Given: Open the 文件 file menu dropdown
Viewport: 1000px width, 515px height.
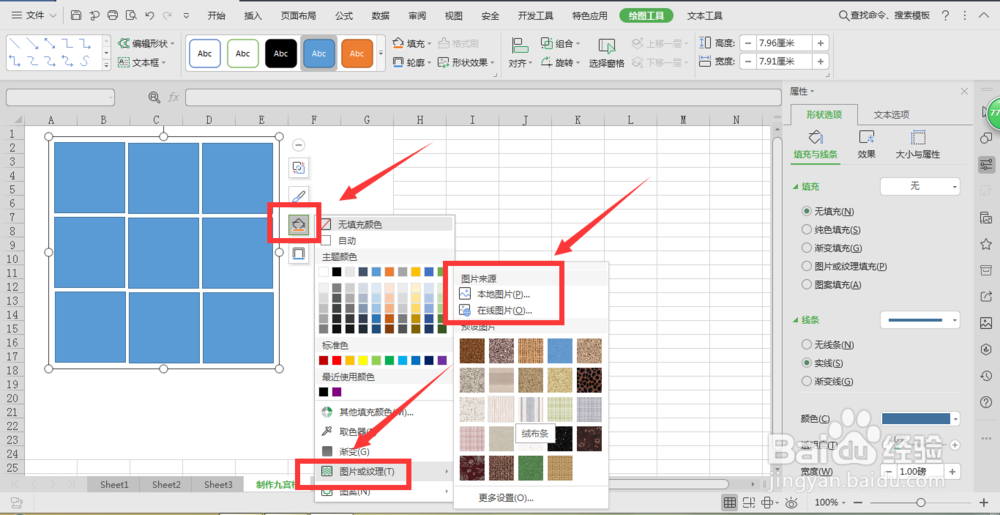Looking at the screenshot, I should (34, 15).
